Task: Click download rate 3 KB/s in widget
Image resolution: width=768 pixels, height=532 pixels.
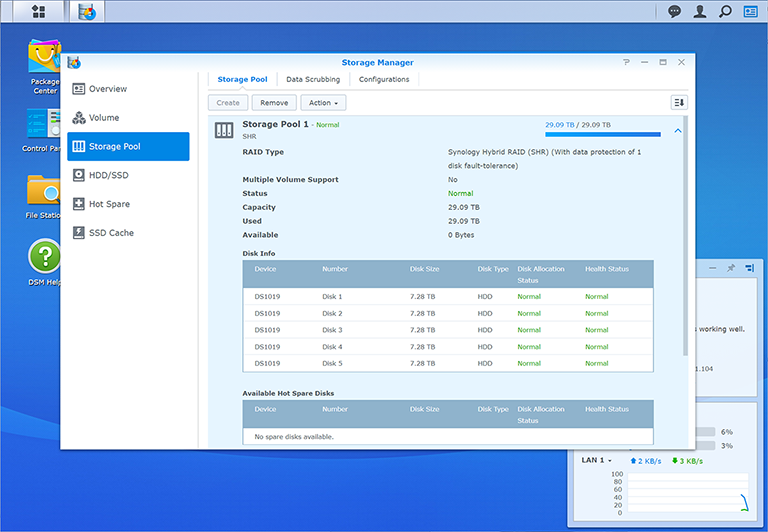Action: [687, 461]
